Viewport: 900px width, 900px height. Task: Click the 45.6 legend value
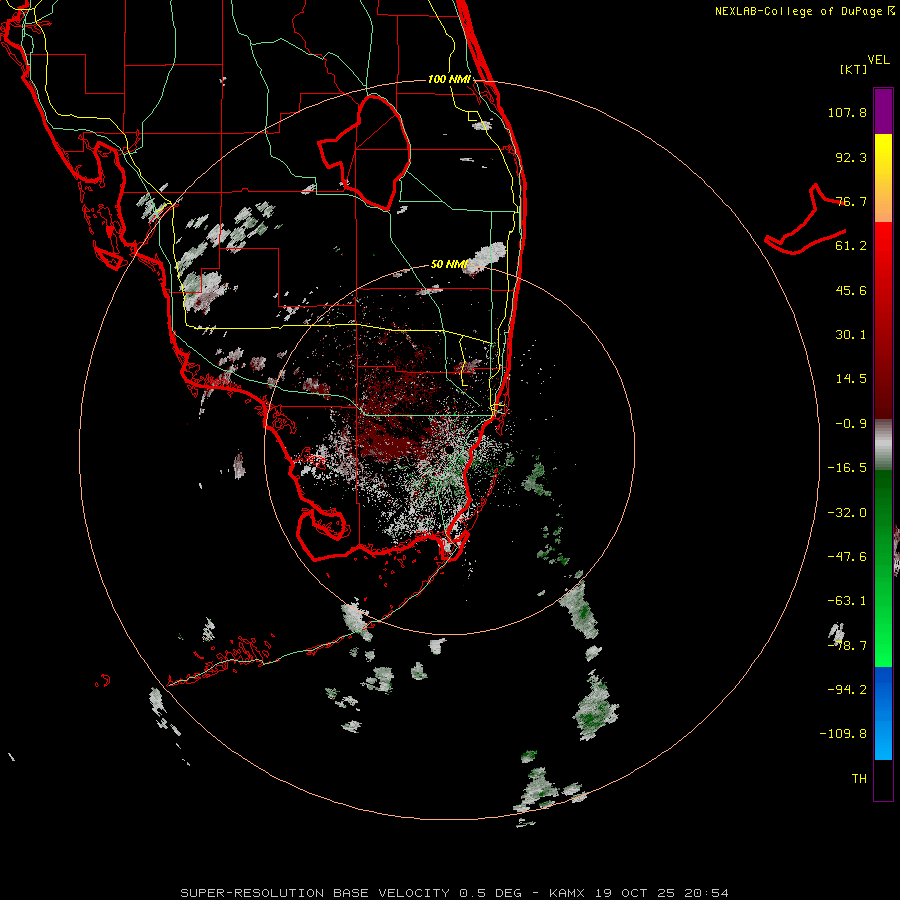click(851, 290)
